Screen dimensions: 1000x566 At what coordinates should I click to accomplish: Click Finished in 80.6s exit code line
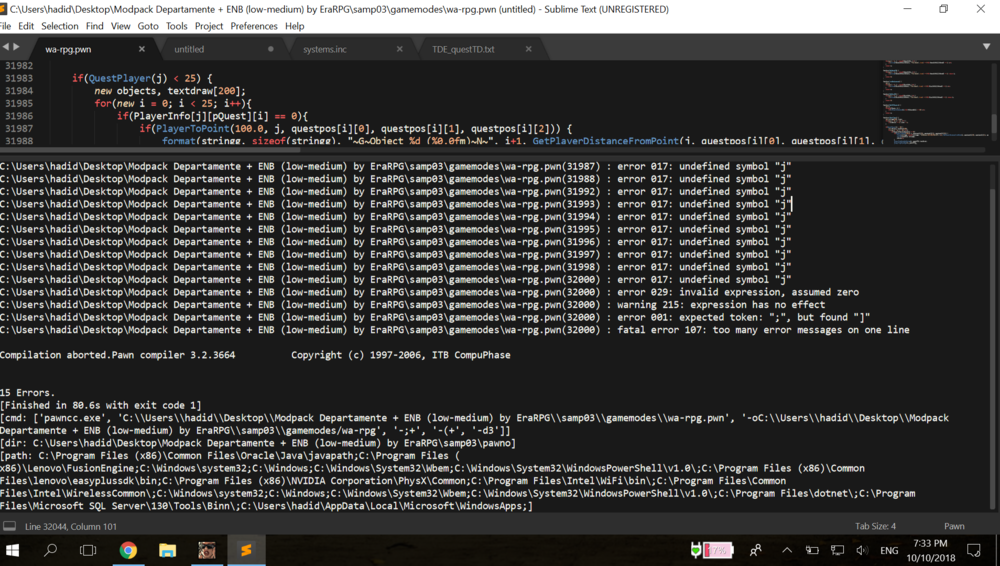(101, 405)
